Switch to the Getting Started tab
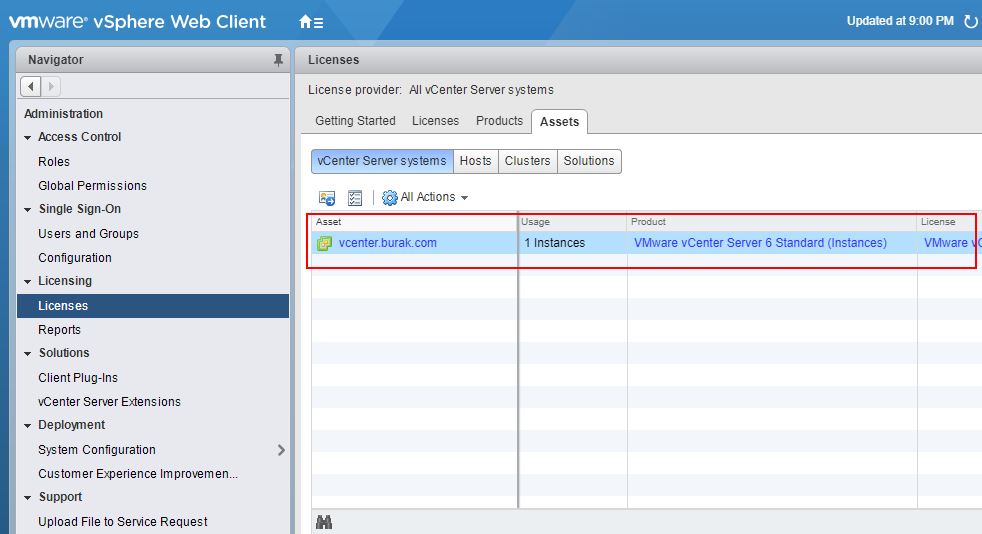This screenshot has width=982, height=534. pyautogui.click(x=355, y=121)
